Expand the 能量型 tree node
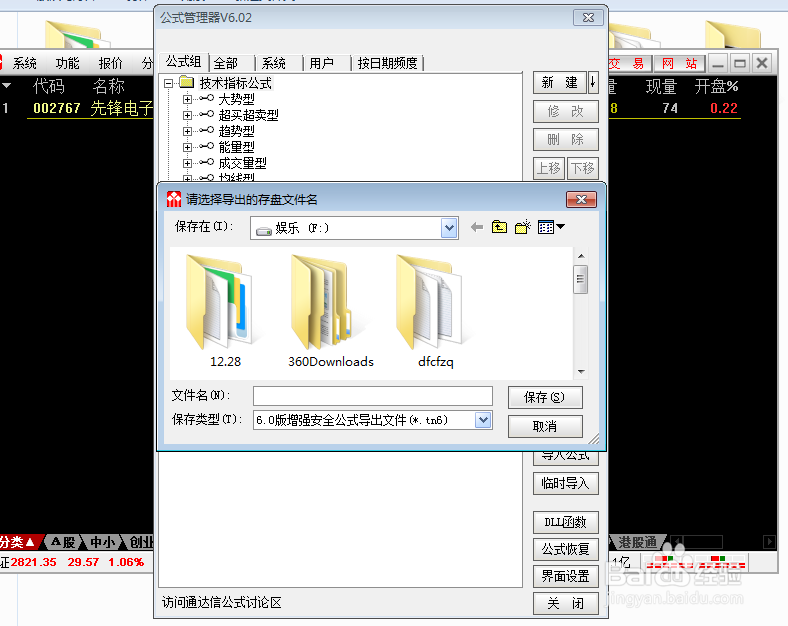Image resolution: width=788 pixels, height=626 pixels. (187, 147)
